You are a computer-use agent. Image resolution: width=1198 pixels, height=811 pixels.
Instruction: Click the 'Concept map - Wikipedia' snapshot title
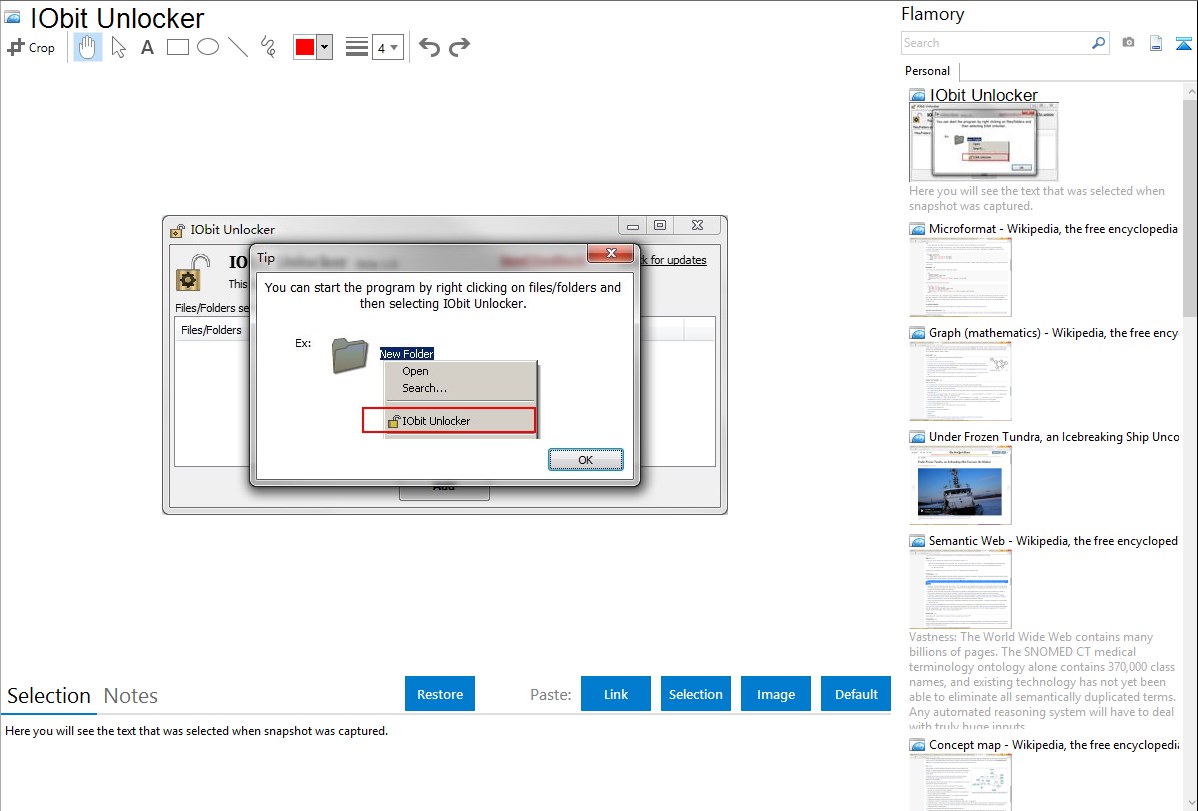tap(1054, 744)
